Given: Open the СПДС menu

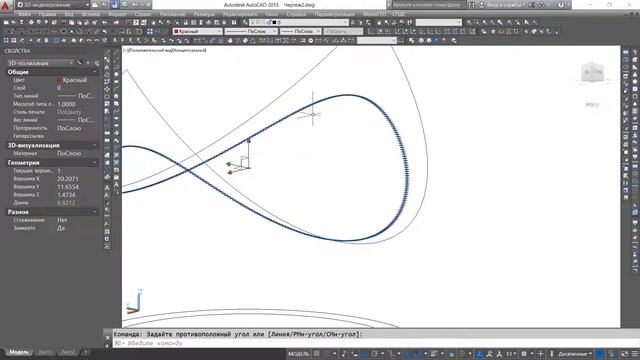Looking at the screenshot, I should pos(399,14).
